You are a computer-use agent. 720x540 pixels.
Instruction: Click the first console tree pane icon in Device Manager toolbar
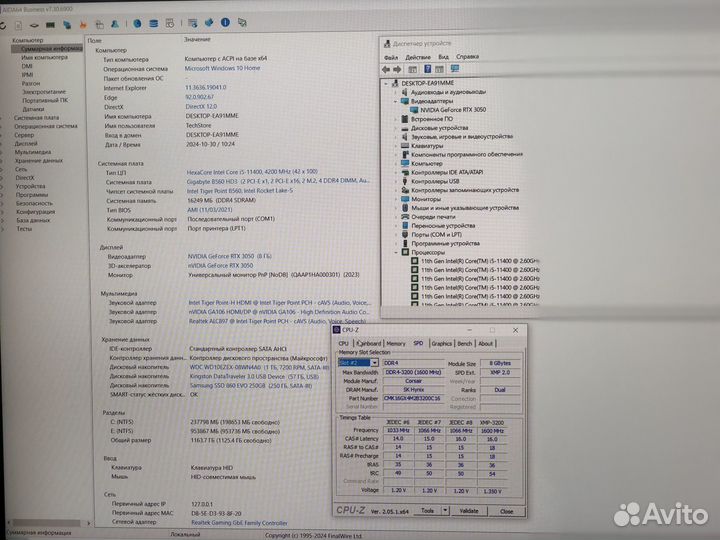(412, 69)
